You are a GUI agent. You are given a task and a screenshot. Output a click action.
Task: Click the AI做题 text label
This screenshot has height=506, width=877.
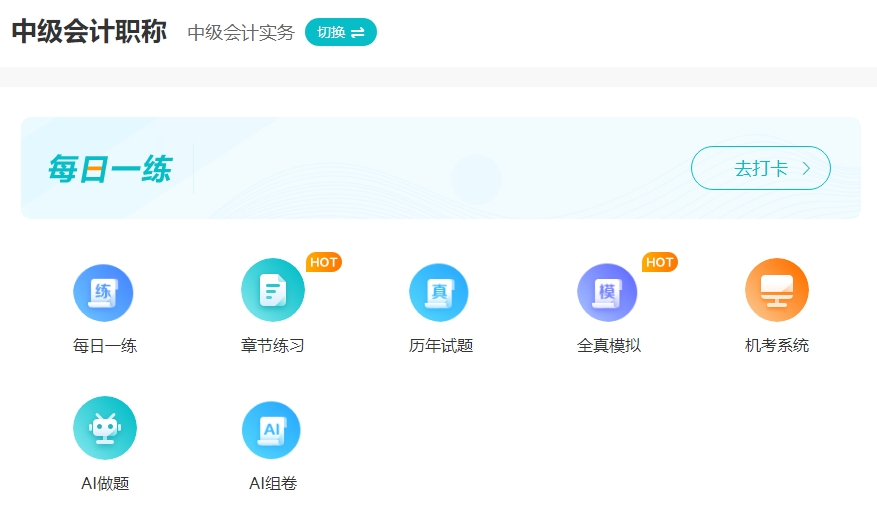click(x=105, y=483)
